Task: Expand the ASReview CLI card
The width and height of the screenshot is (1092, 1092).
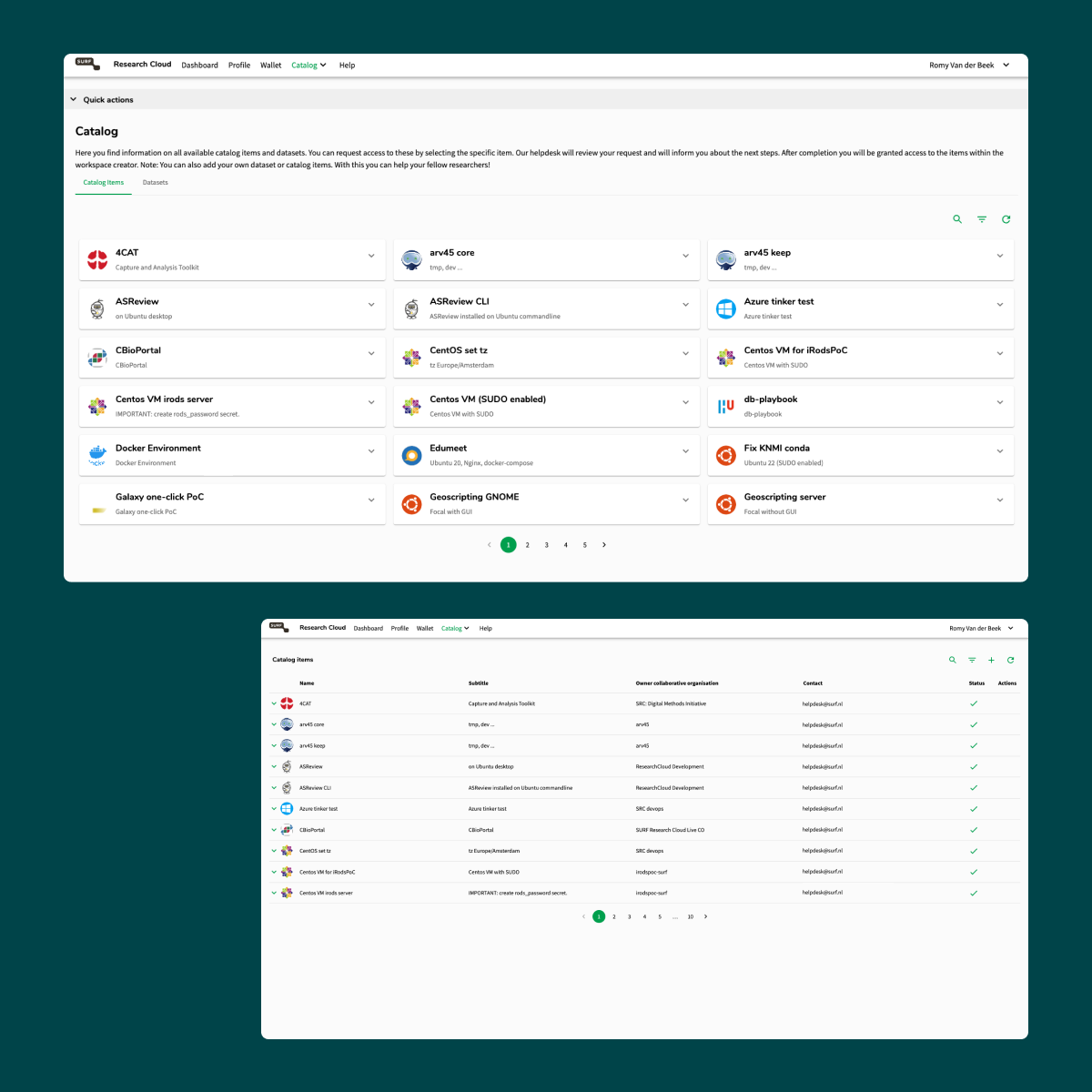Action: (685, 305)
